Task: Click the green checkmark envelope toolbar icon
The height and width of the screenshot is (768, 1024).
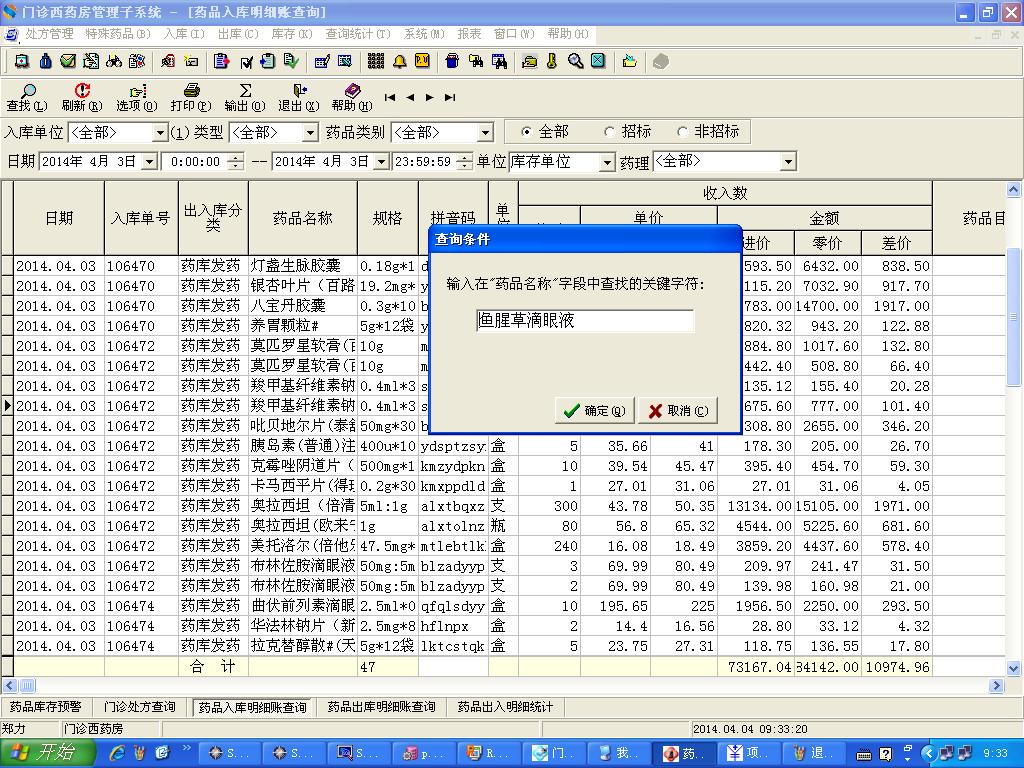Action: (68, 61)
